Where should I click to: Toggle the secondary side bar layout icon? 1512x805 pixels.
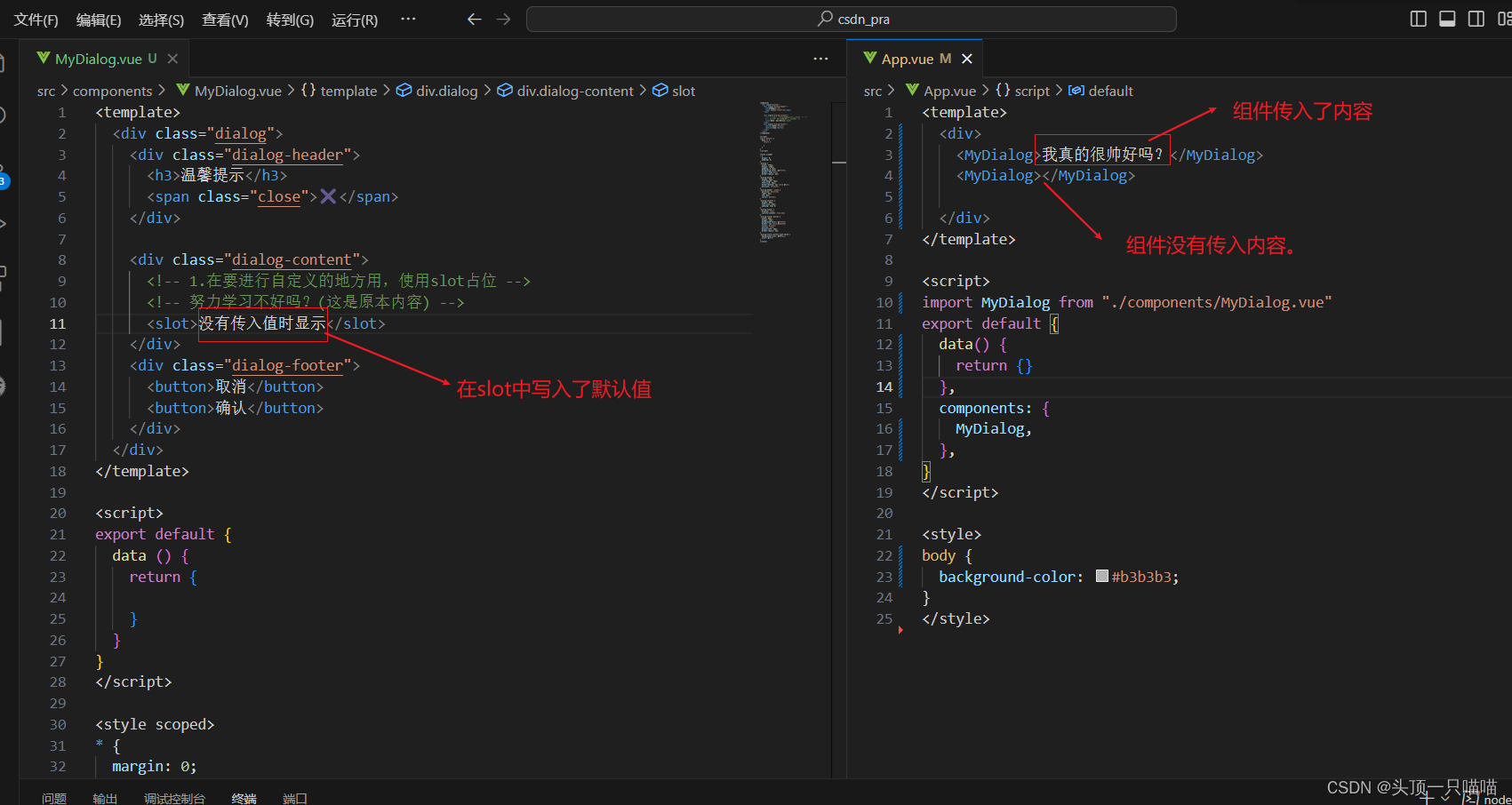[1476, 19]
